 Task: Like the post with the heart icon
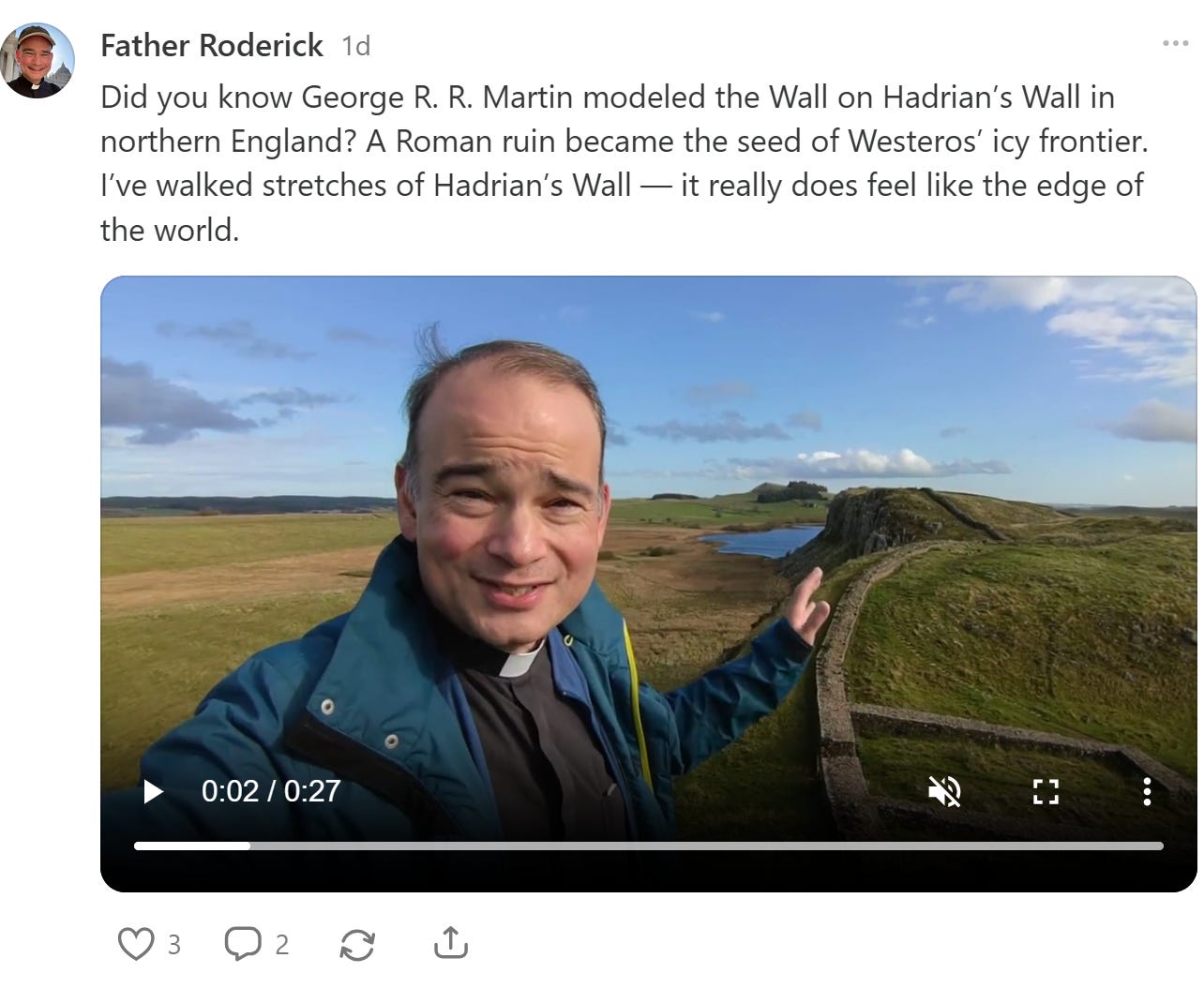[x=136, y=943]
